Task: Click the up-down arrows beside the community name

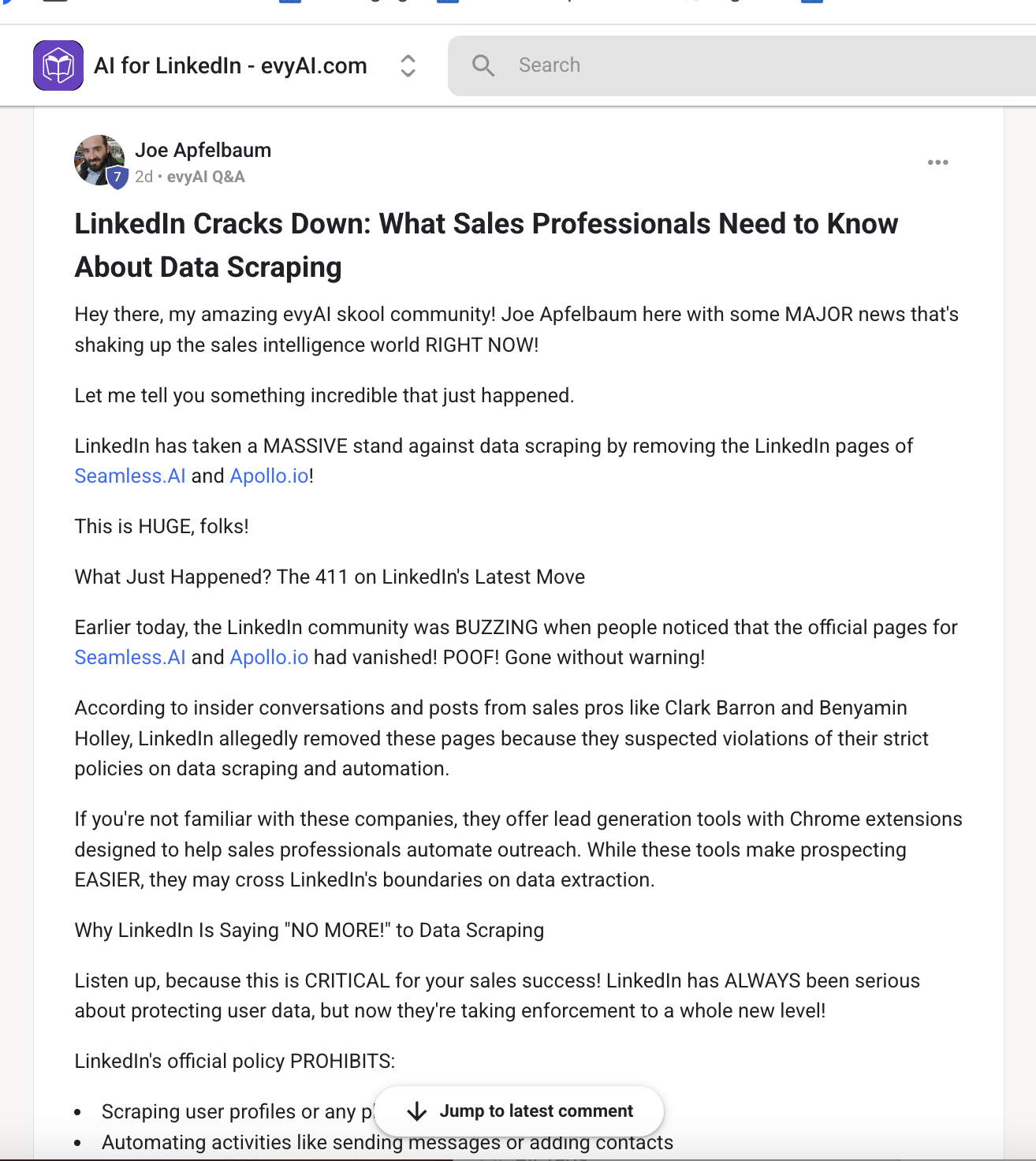Action: (x=408, y=66)
